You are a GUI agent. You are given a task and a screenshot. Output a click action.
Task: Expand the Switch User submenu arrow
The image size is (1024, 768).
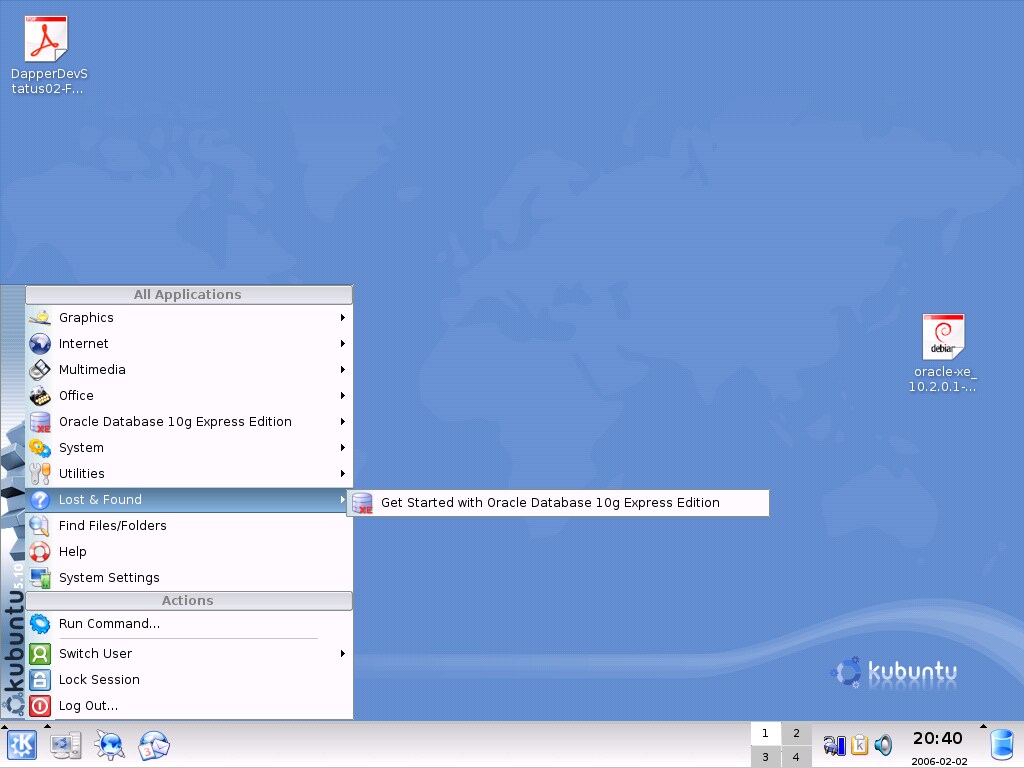(x=342, y=654)
